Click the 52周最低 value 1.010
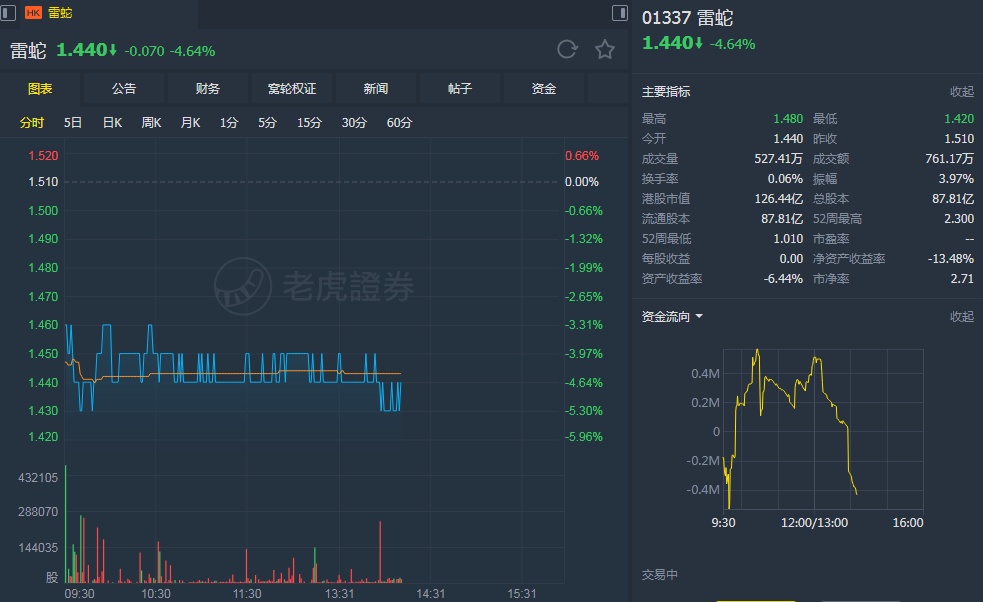983x602 pixels. (788, 239)
